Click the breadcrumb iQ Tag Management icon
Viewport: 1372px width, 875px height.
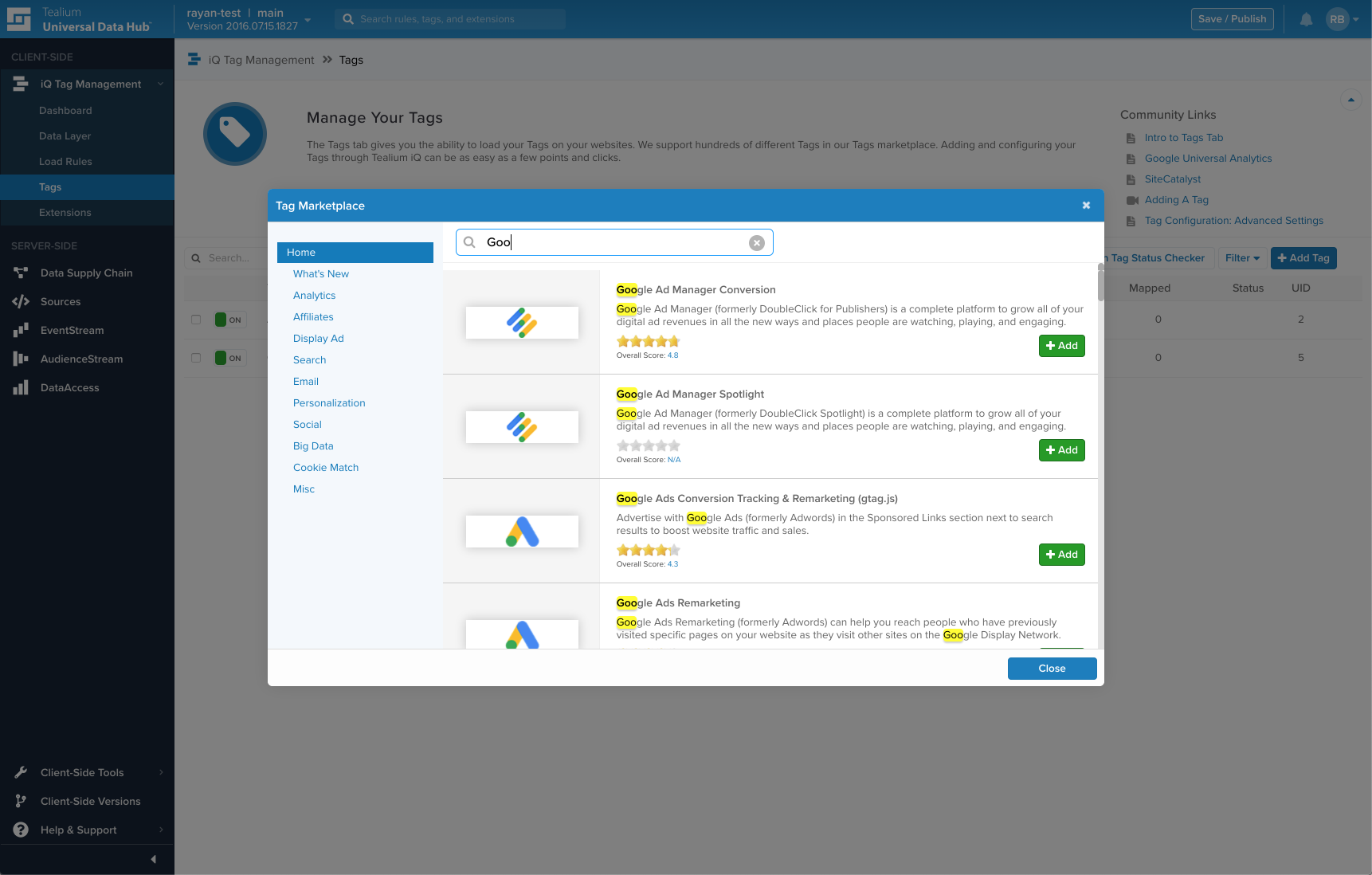click(x=194, y=60)
